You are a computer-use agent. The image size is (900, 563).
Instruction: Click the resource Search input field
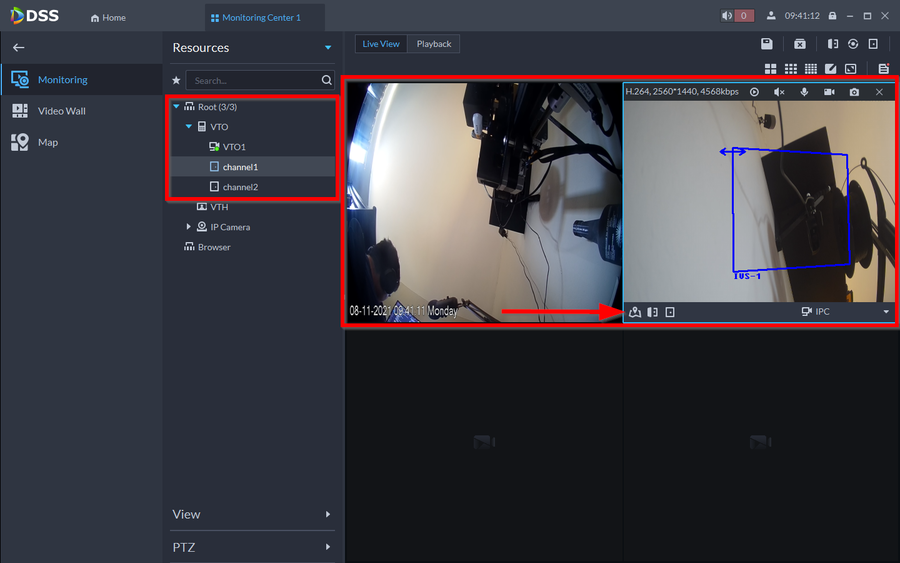click(255, 80)
